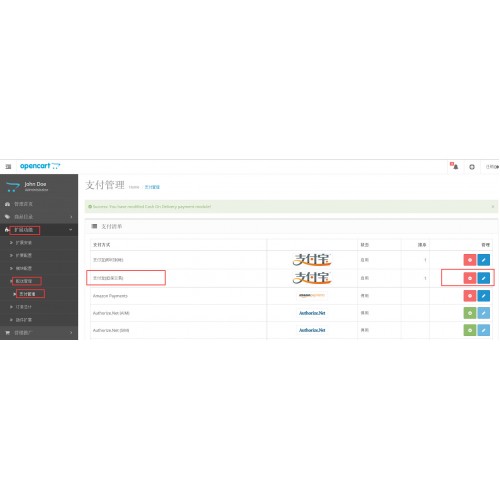Click the lifebuoy help icon in header
Viewport: 500px width, 500px height.
[472, 167]
